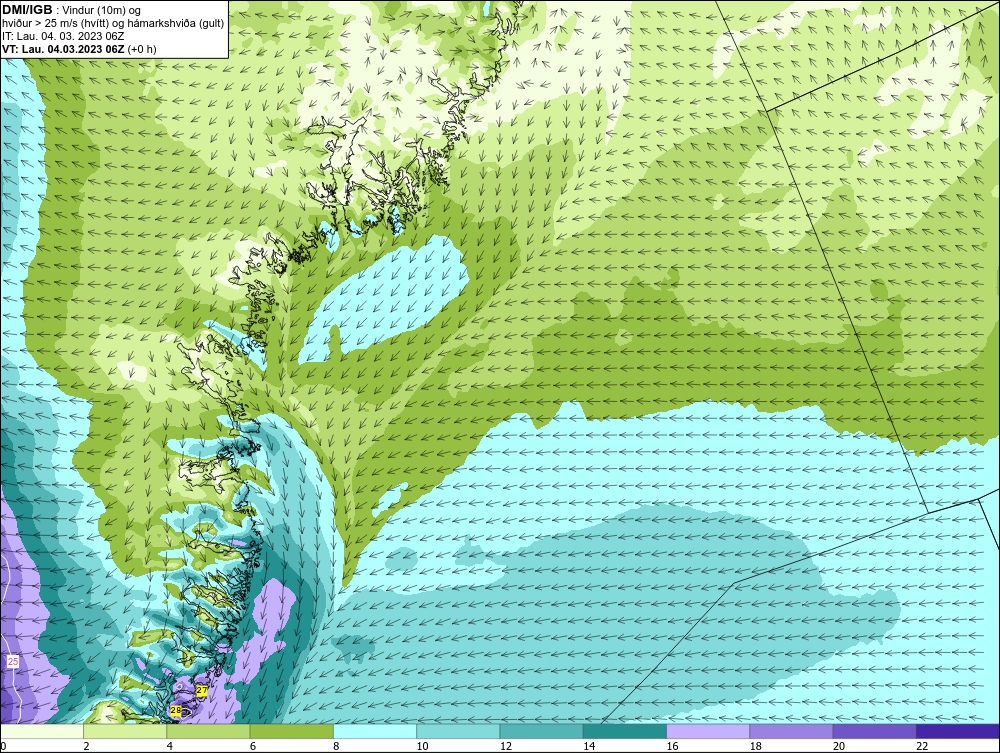
Task: Click the 'IT: Lau. 04. 03. 2023 06Z' line
Action: (63, 36)
